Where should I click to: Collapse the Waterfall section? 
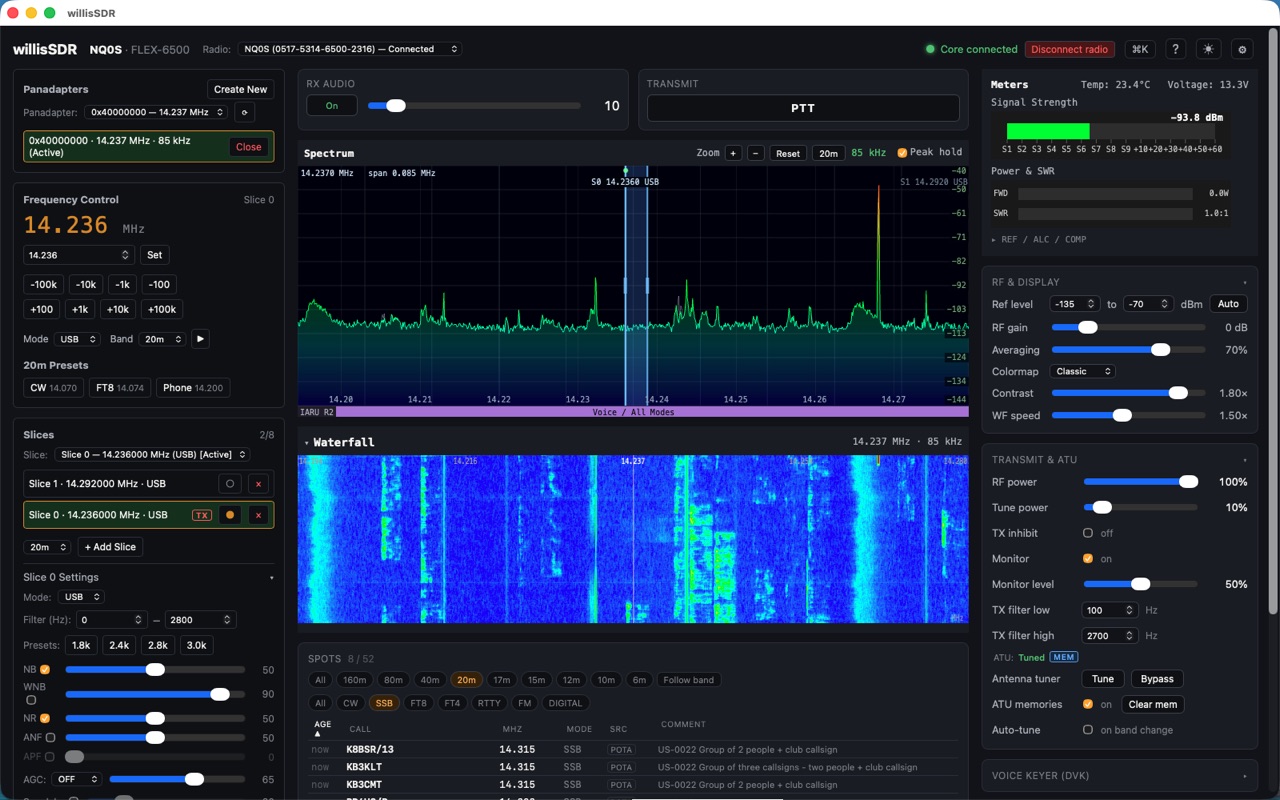point(307,442)
